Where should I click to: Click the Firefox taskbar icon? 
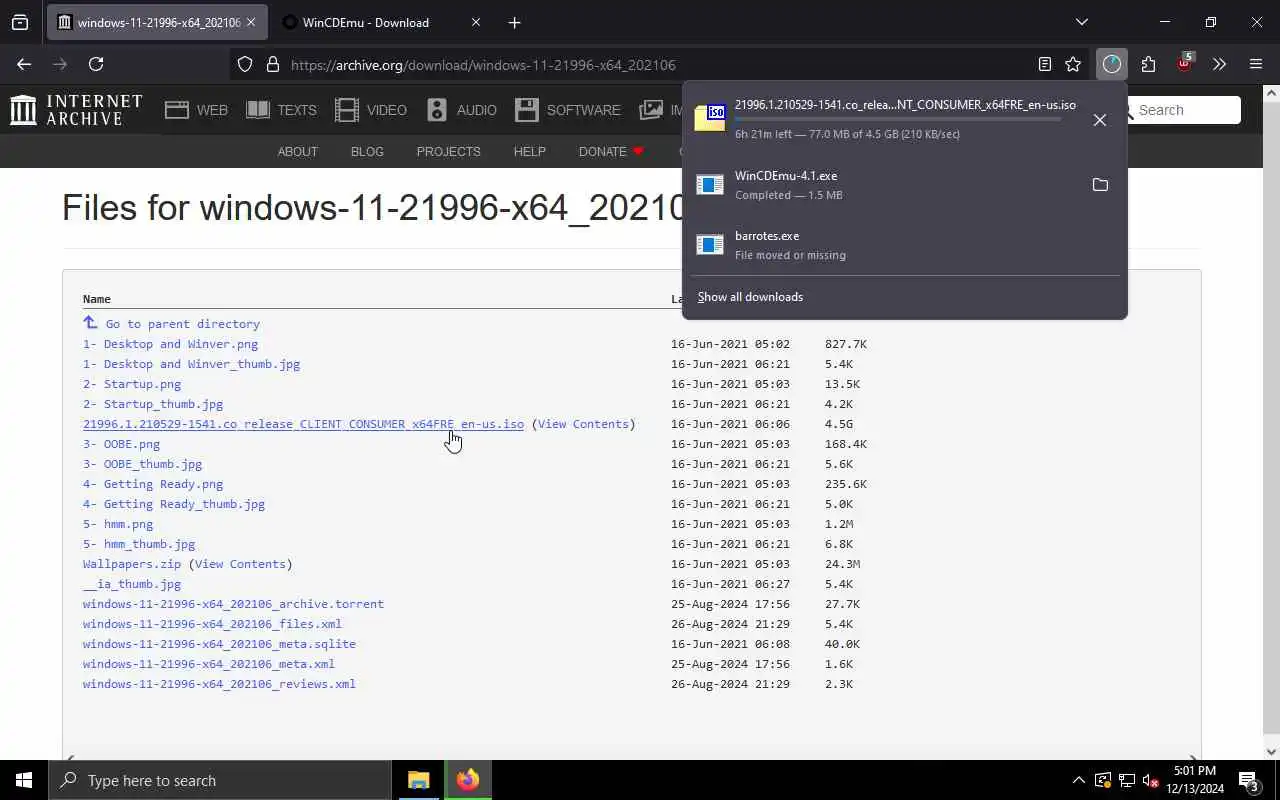(x=468, y=780)
